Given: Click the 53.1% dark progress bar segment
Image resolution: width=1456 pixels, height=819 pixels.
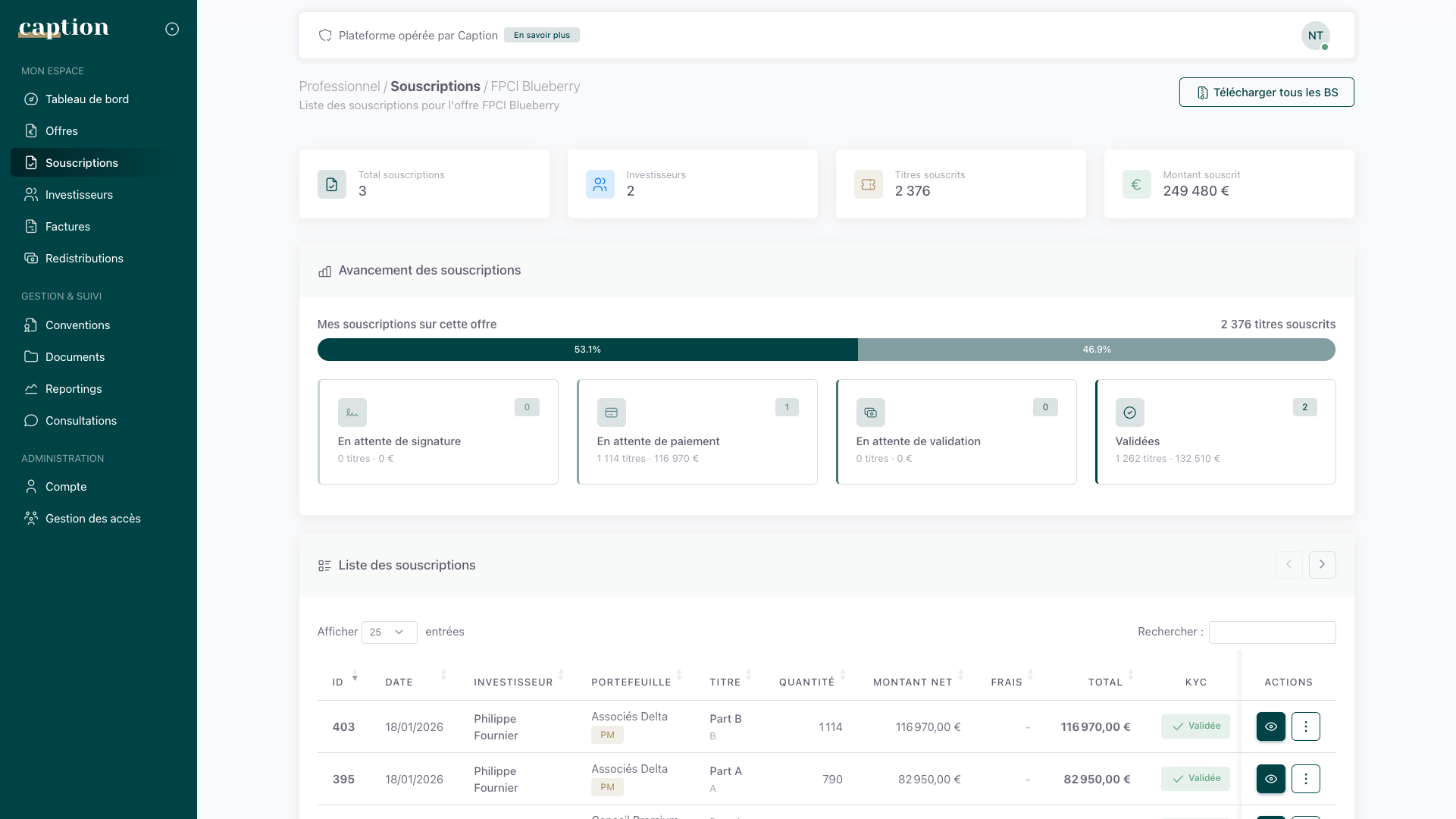Looking at the screenshot, I should coord(587,350).
